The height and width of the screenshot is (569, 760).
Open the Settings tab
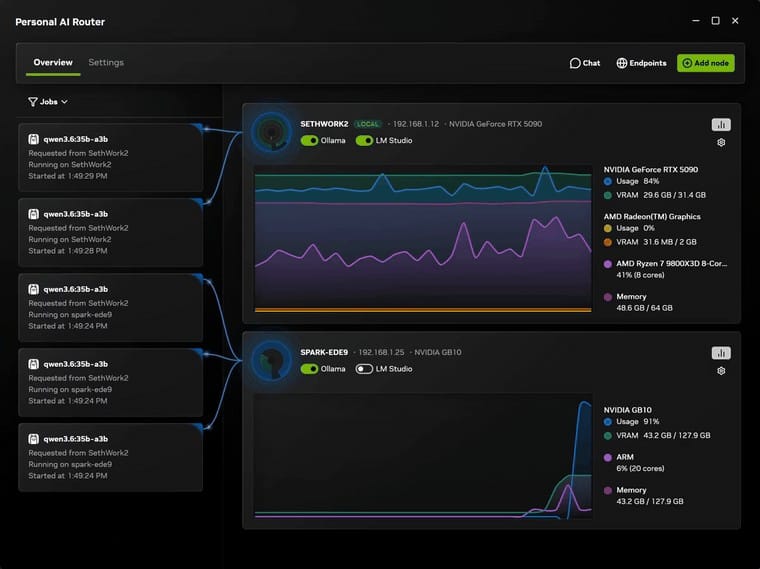click(x=106, y=63)
